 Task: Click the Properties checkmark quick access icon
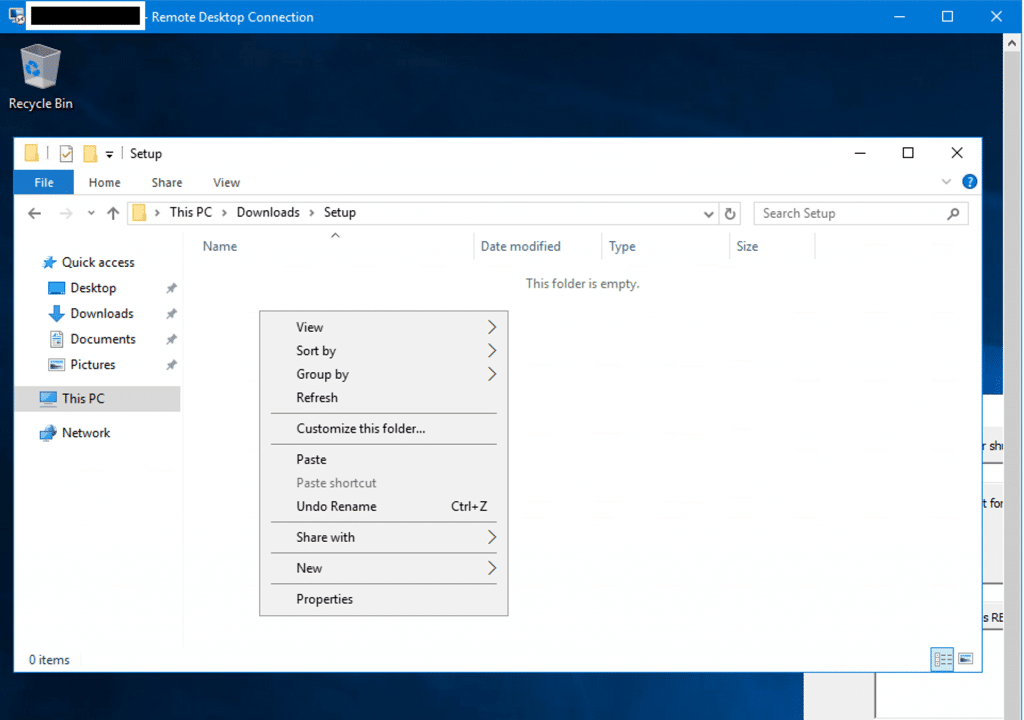tap(66, 153)
